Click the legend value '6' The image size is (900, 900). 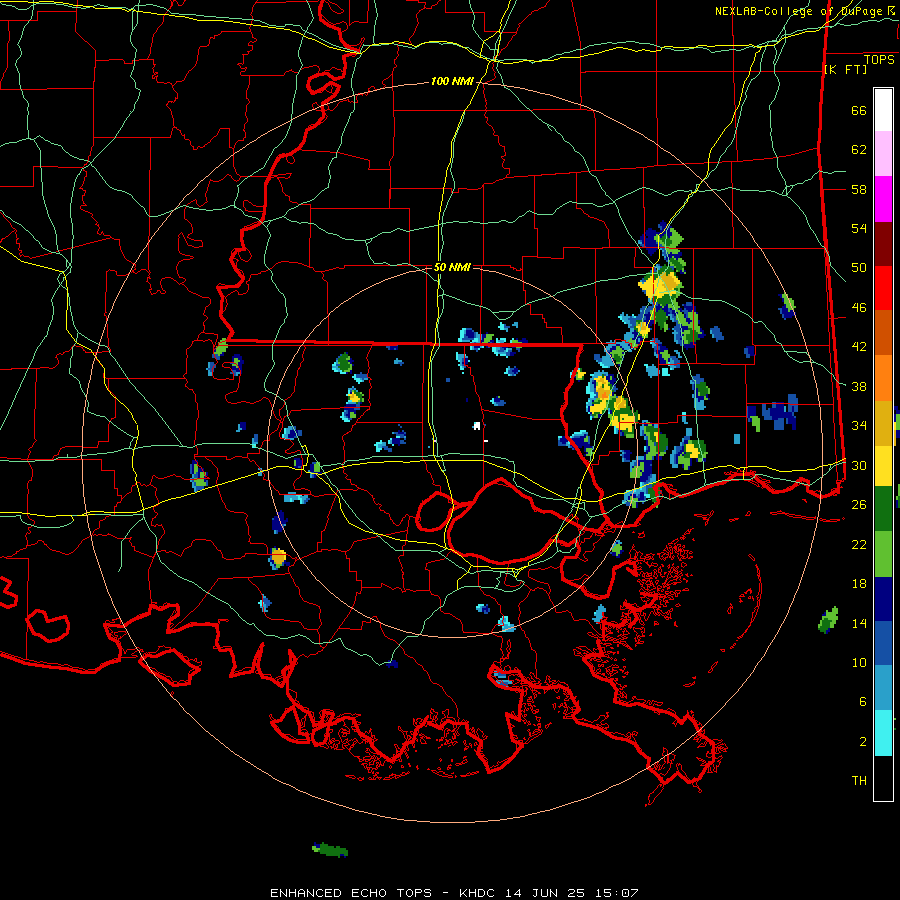862,702
